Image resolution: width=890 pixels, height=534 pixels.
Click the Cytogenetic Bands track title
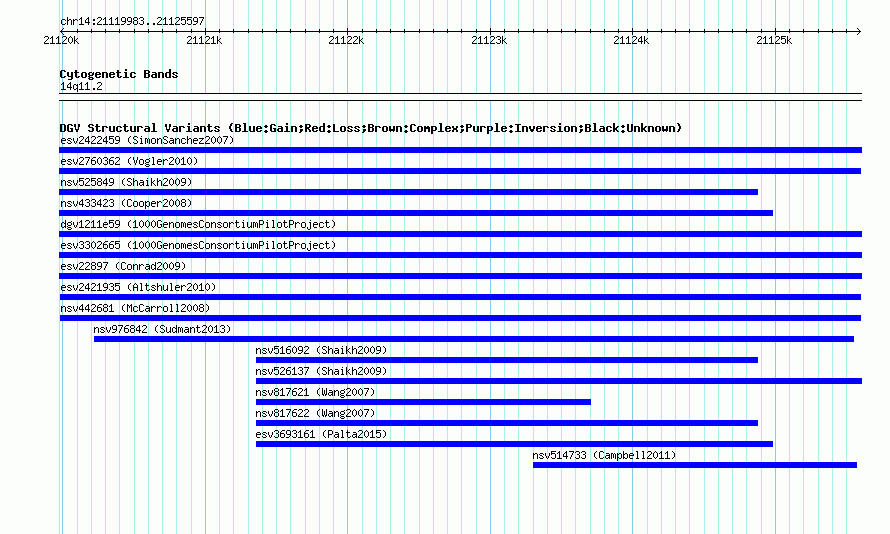click(x=119, y=74)
